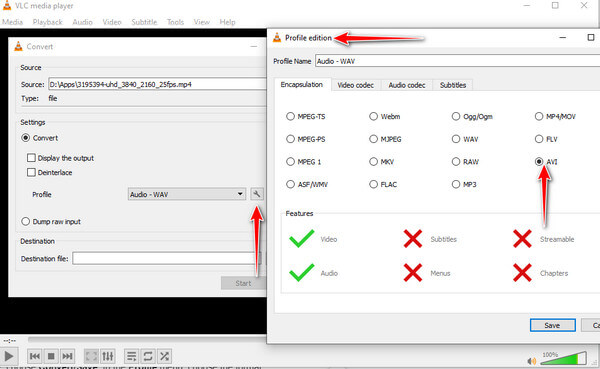This screenshot has width=600, height=369.
Task: Minimize the Profile edition window
Action: click(x=562, y=38)
